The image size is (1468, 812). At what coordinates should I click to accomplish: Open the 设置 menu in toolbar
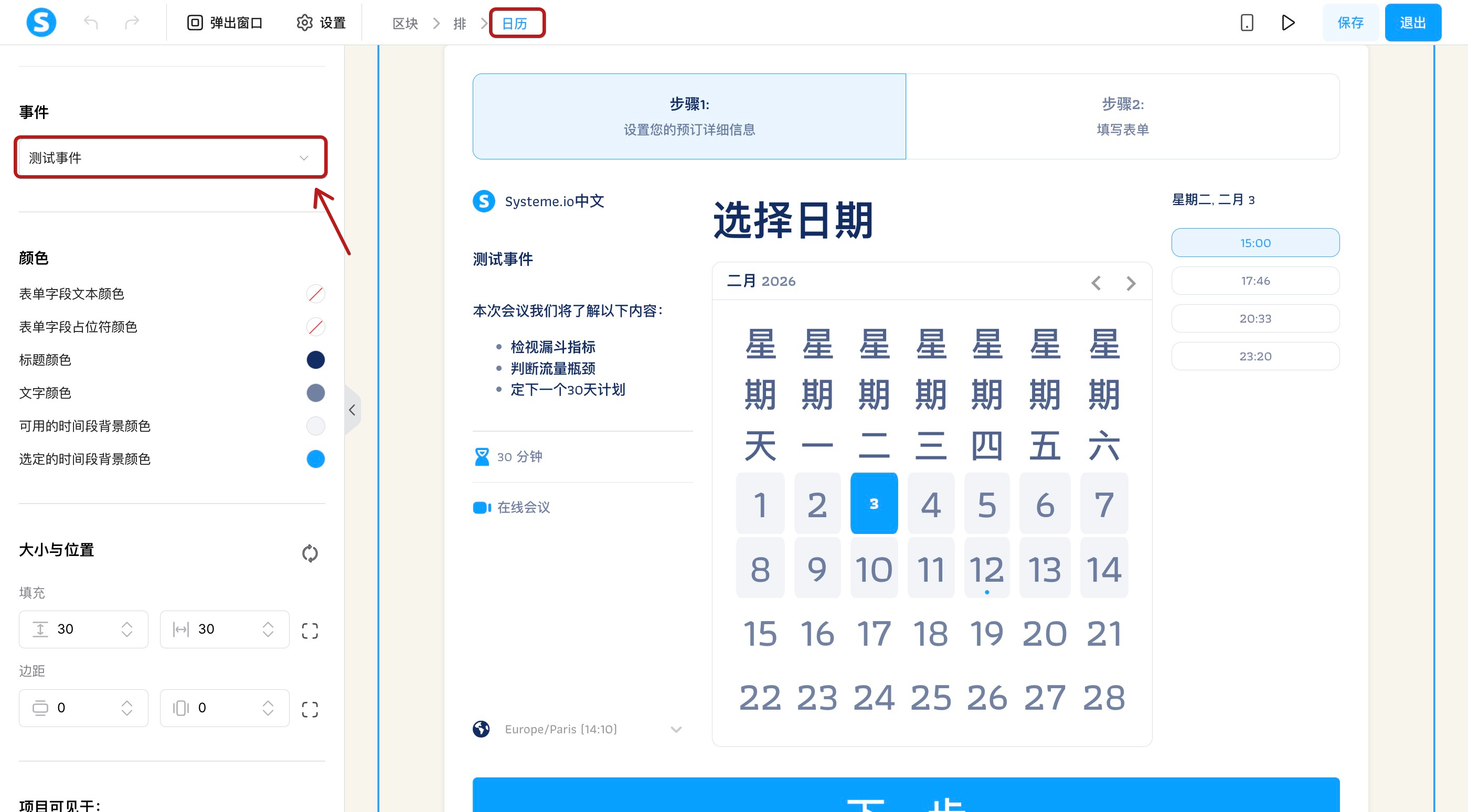click(x=322, y=23)
